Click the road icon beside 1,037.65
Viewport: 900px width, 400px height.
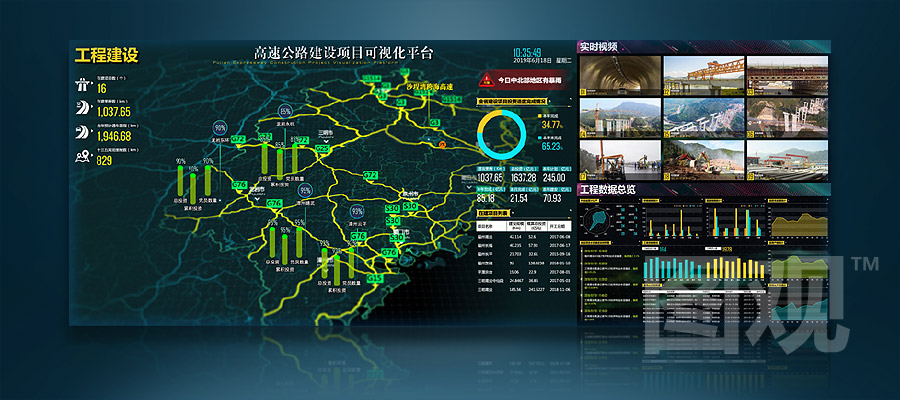(x=83, y=108)
